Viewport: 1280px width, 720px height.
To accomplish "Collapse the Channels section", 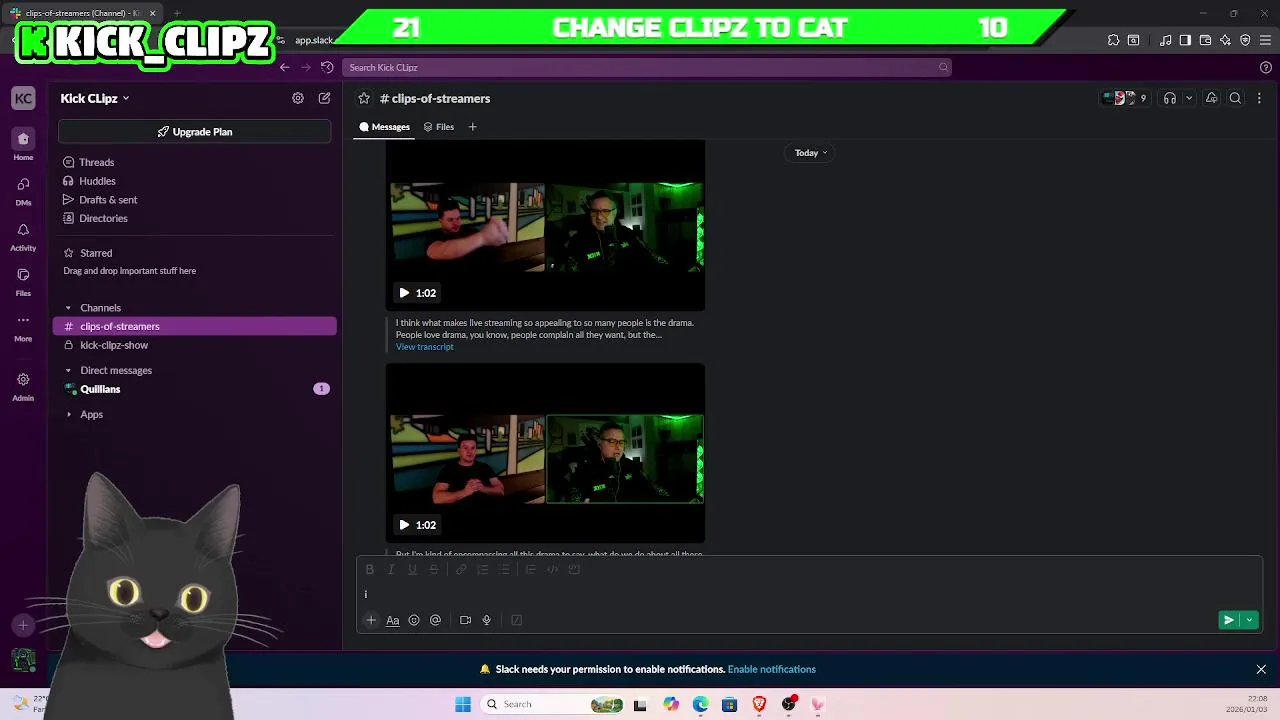I will [68, 308].
